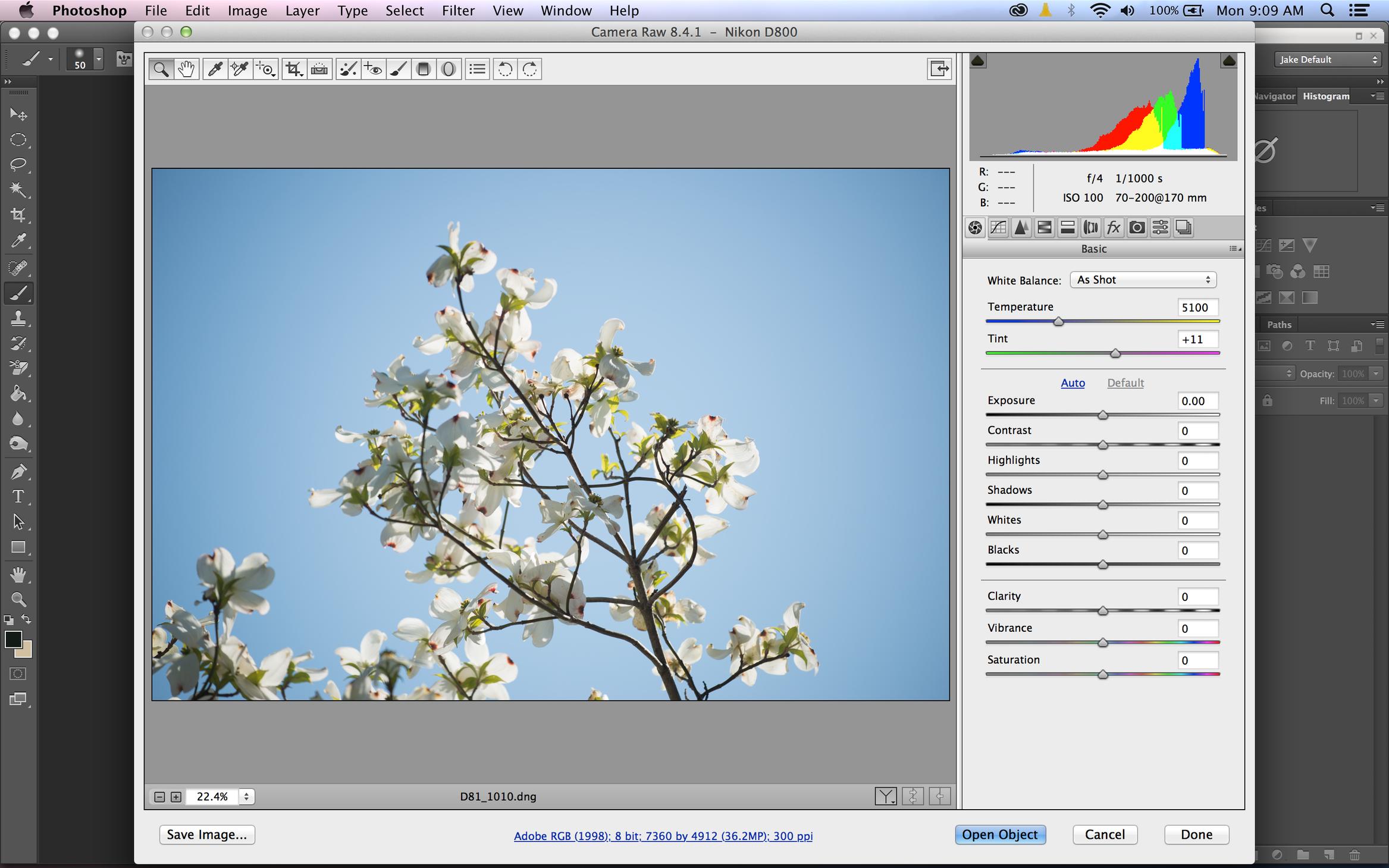The image size is (1389, 868).
Task: Open the Filter menu
Action: click(x=457, y=11)
